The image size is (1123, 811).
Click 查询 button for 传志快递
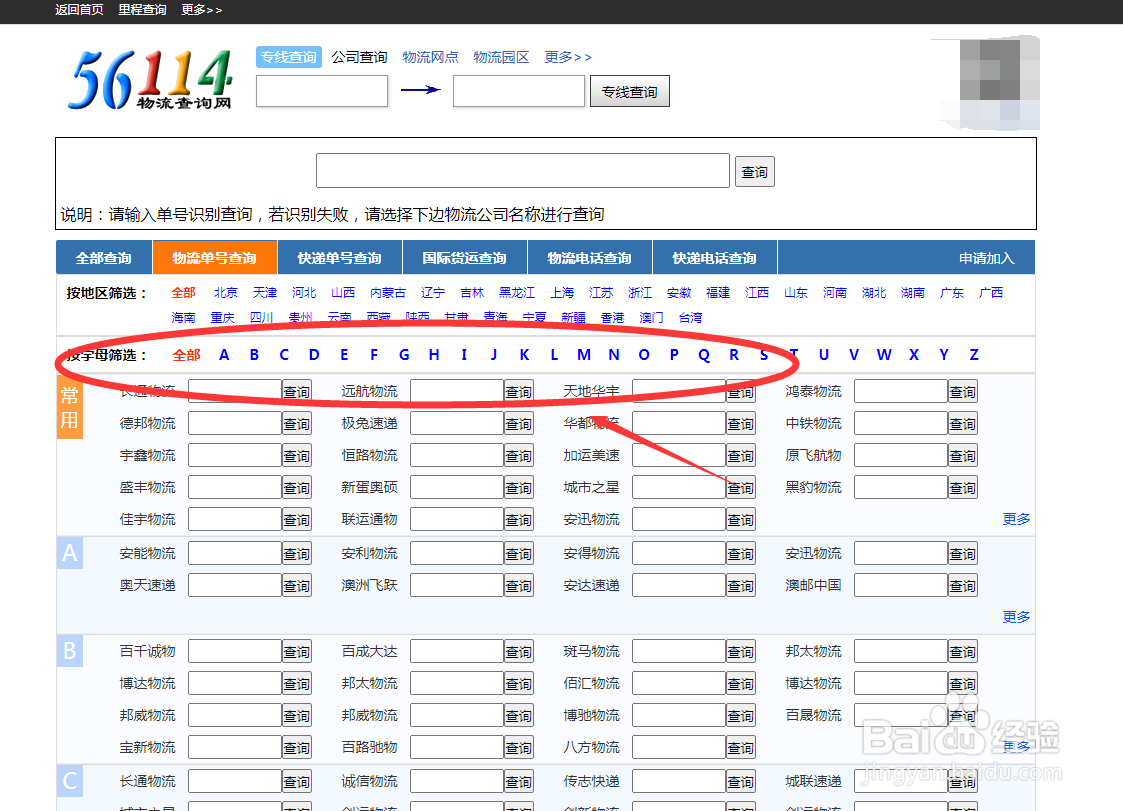[741, 781]
